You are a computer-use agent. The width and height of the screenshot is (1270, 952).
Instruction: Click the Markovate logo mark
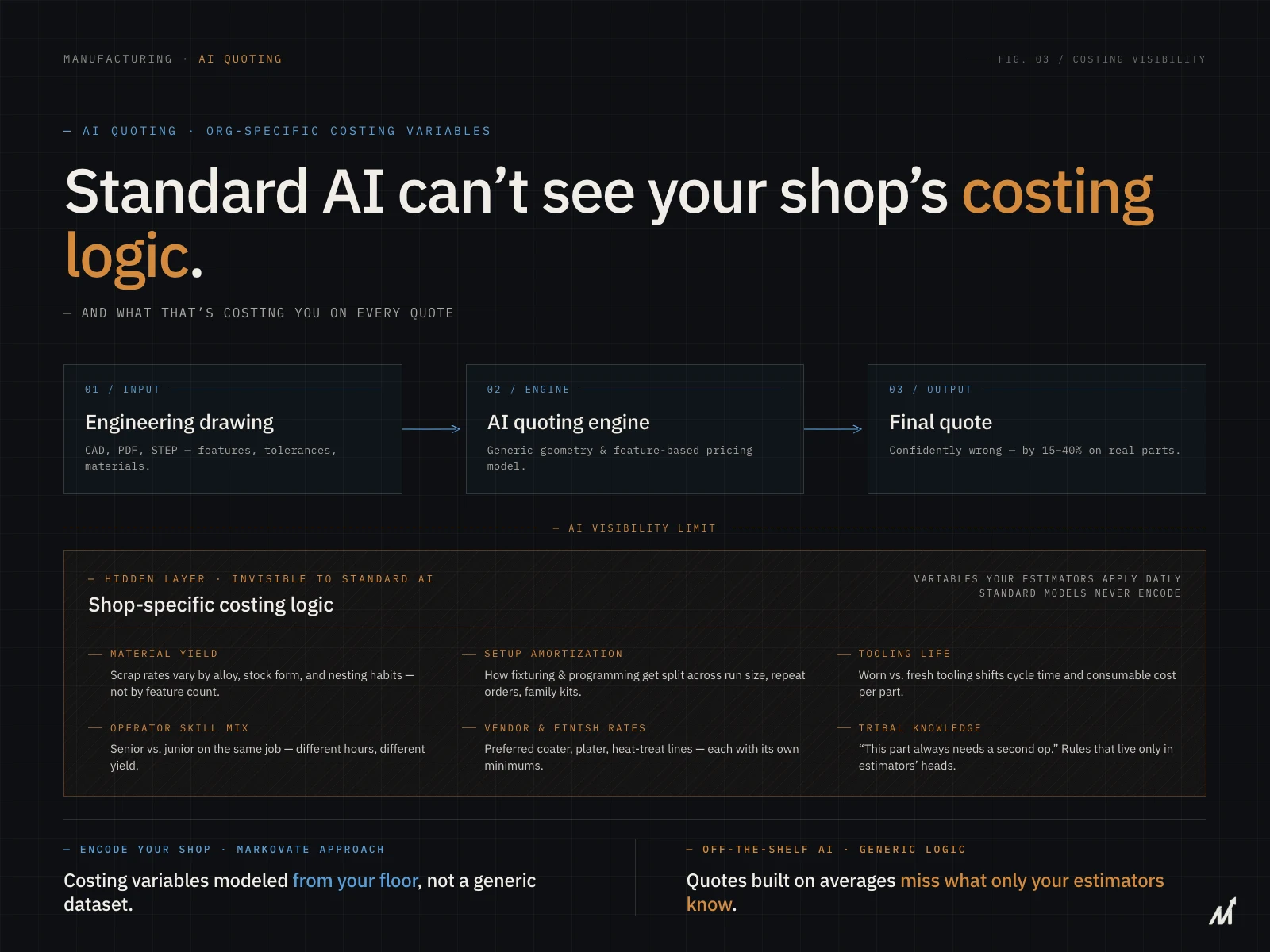pyautogui.click(x=1222, y=912)
